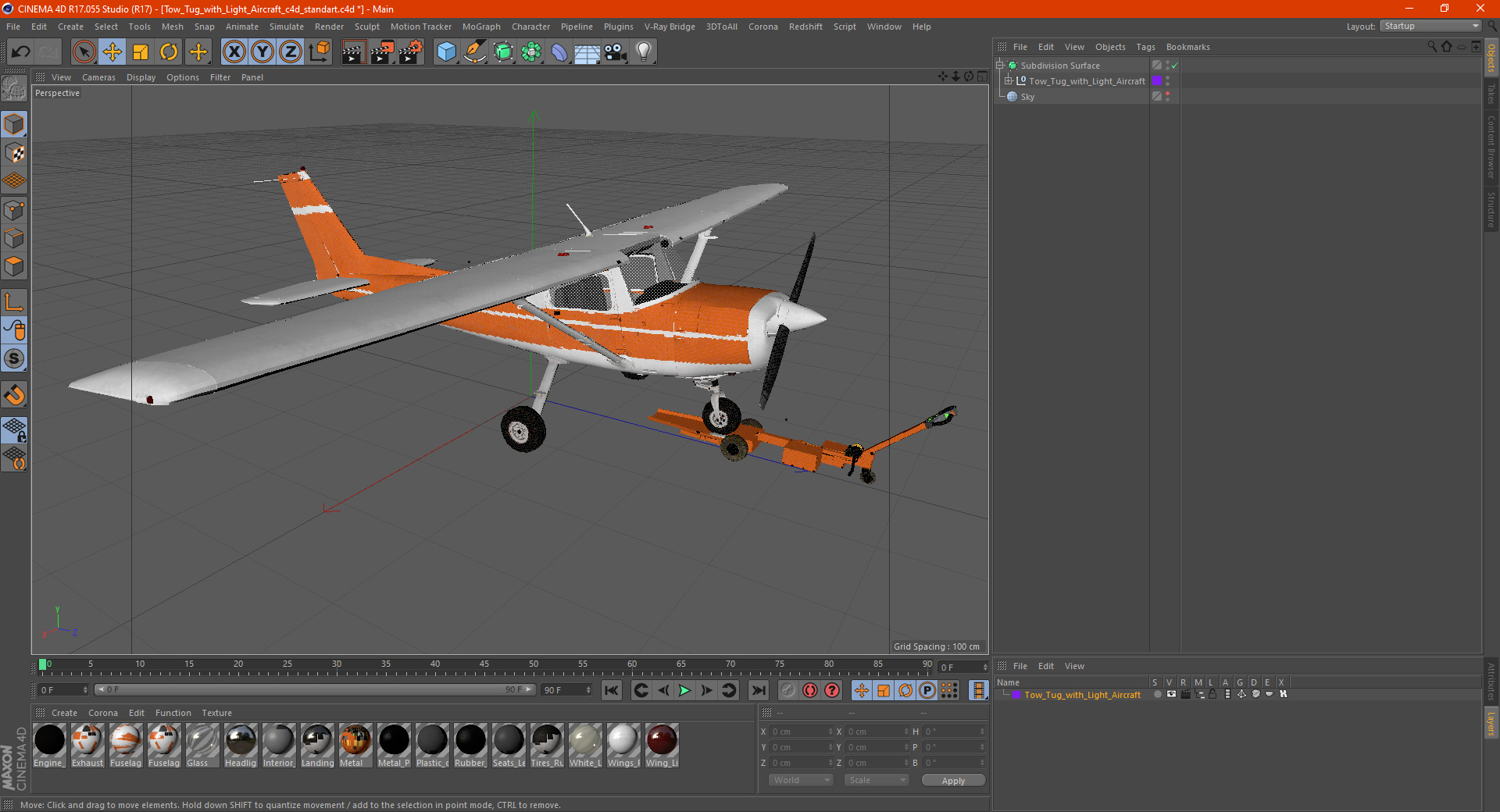The width and height of the screenshot is (1500, 812).
Task: Add a Camera object
Action: click(616, 52)
